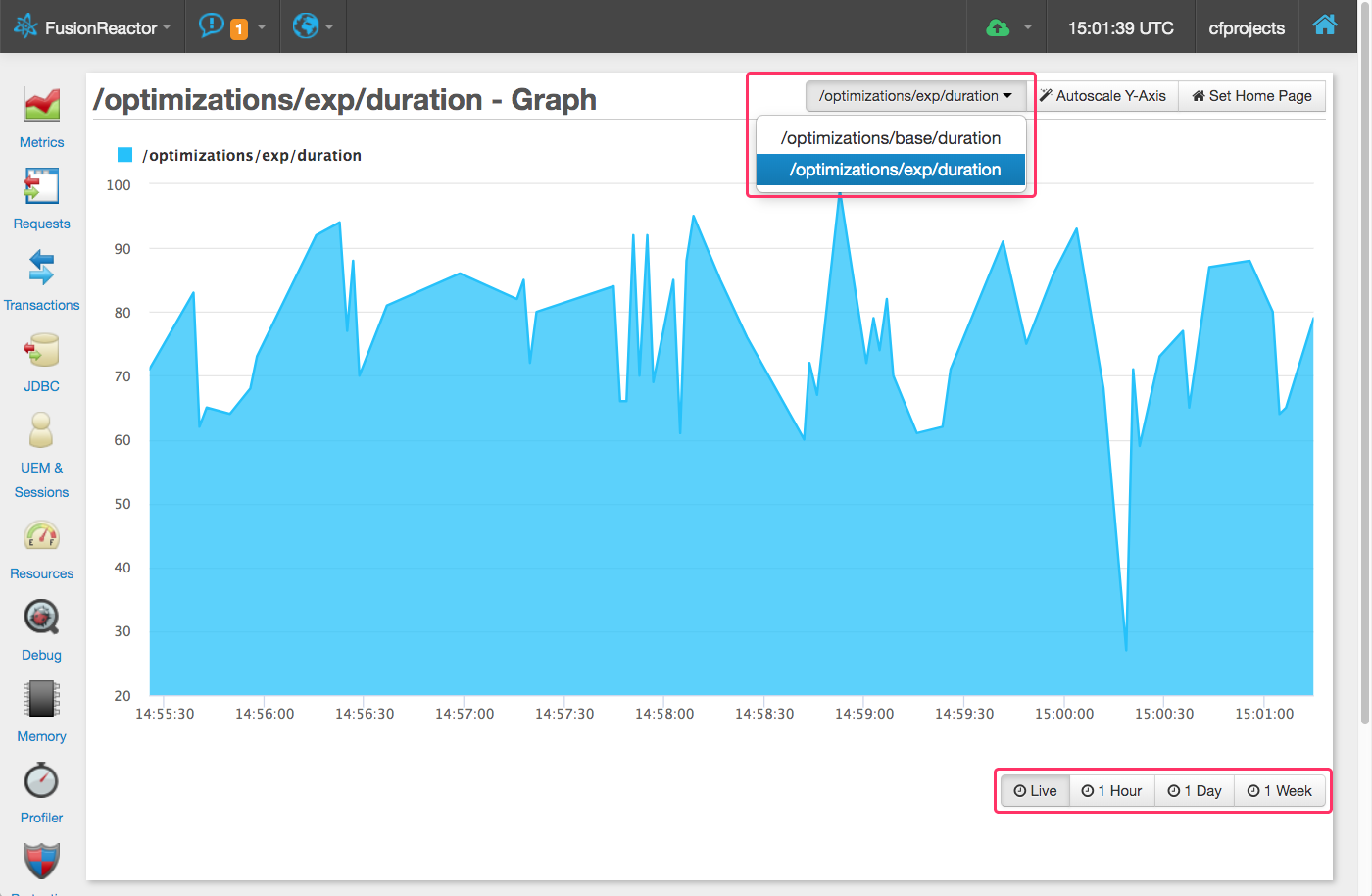Switch graph timeframe to 1 Day
The width and height of the screenshot is (1372, 896).
(x=1194, y=791)
